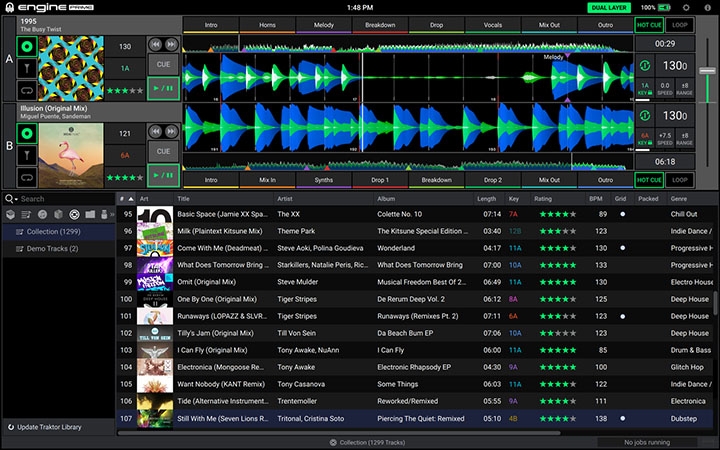Click the USB drive icon in library toolbar

106,214
